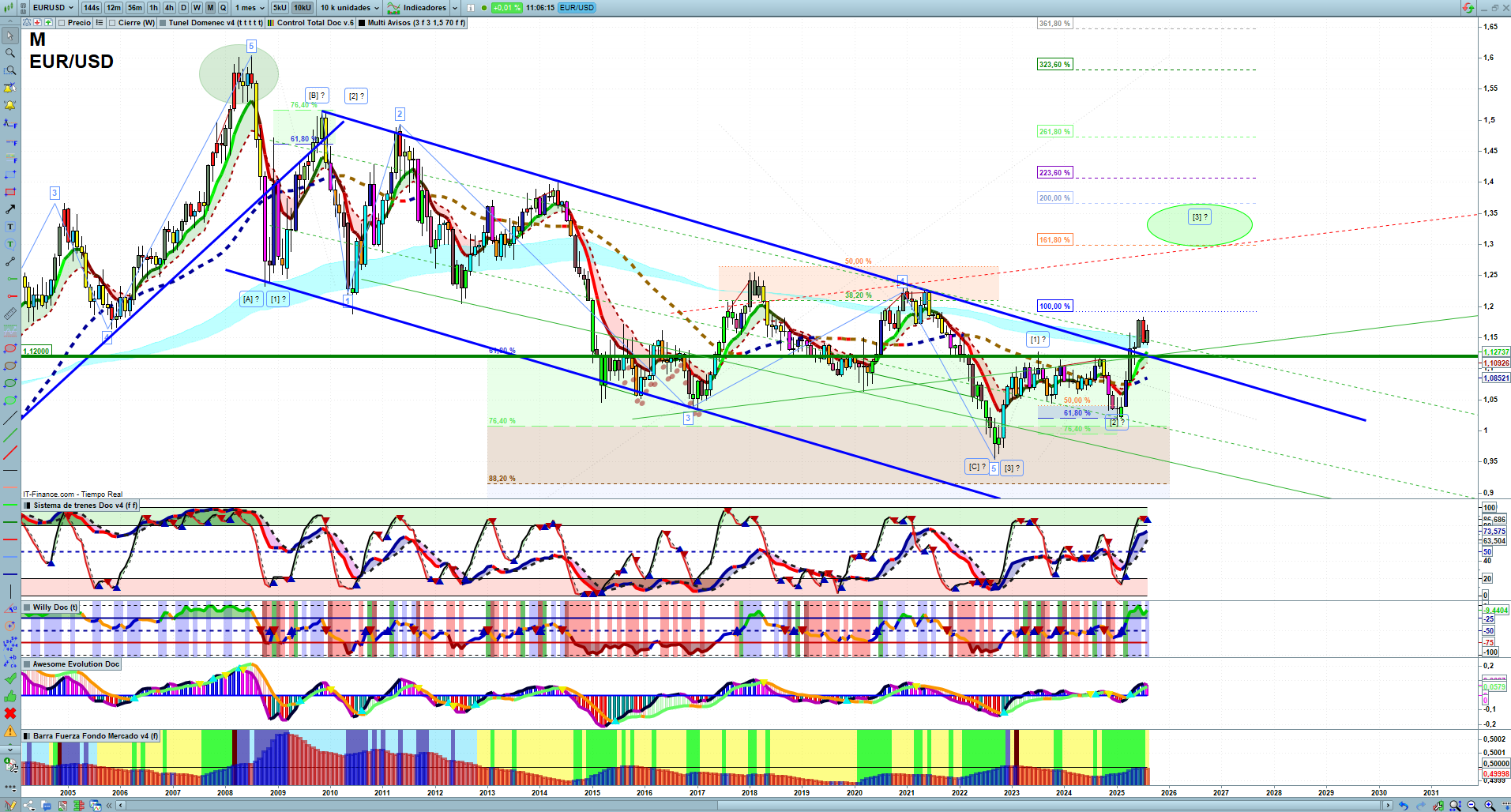Select the Fibonacci retracement line tool
Screen dimensions: 1511x812
coord(10,122)
